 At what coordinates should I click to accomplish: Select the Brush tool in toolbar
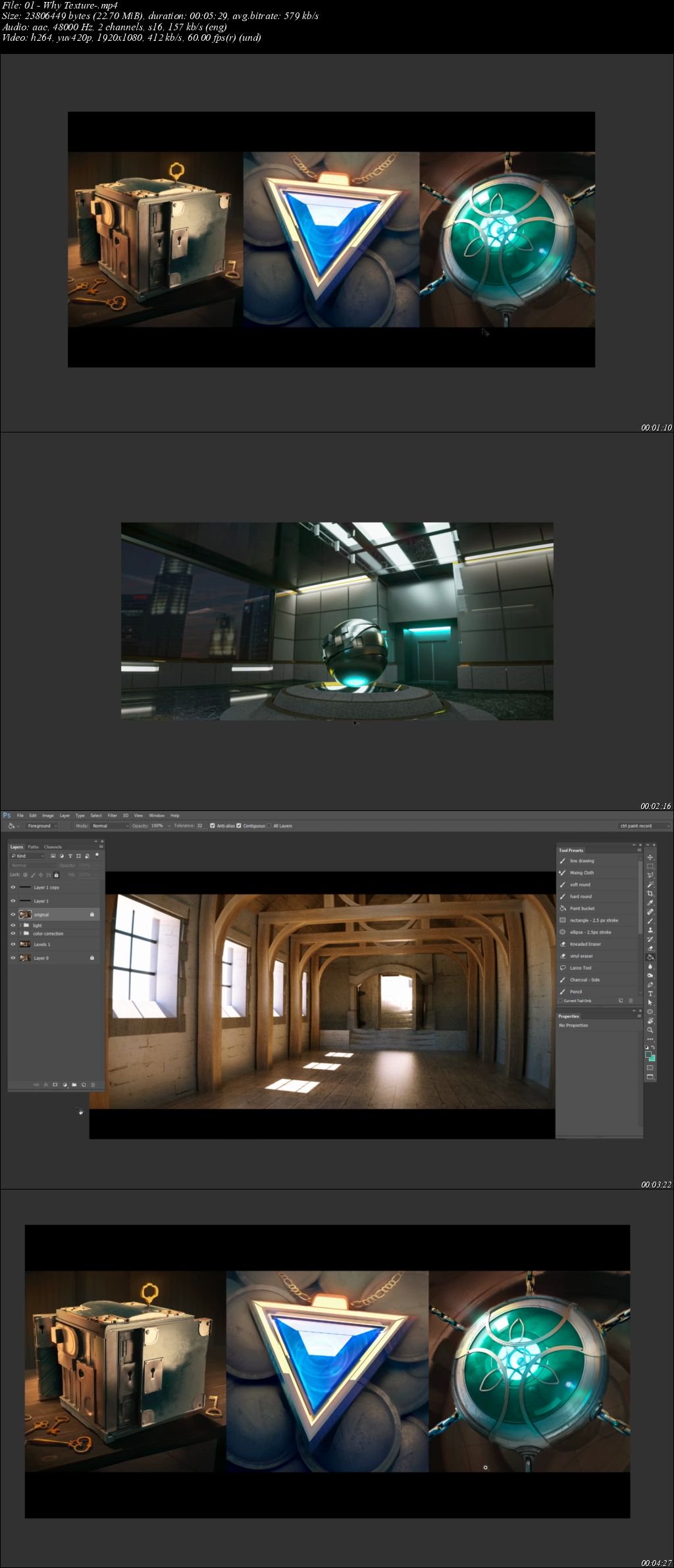pyautogui.click(x=650, y=921)
